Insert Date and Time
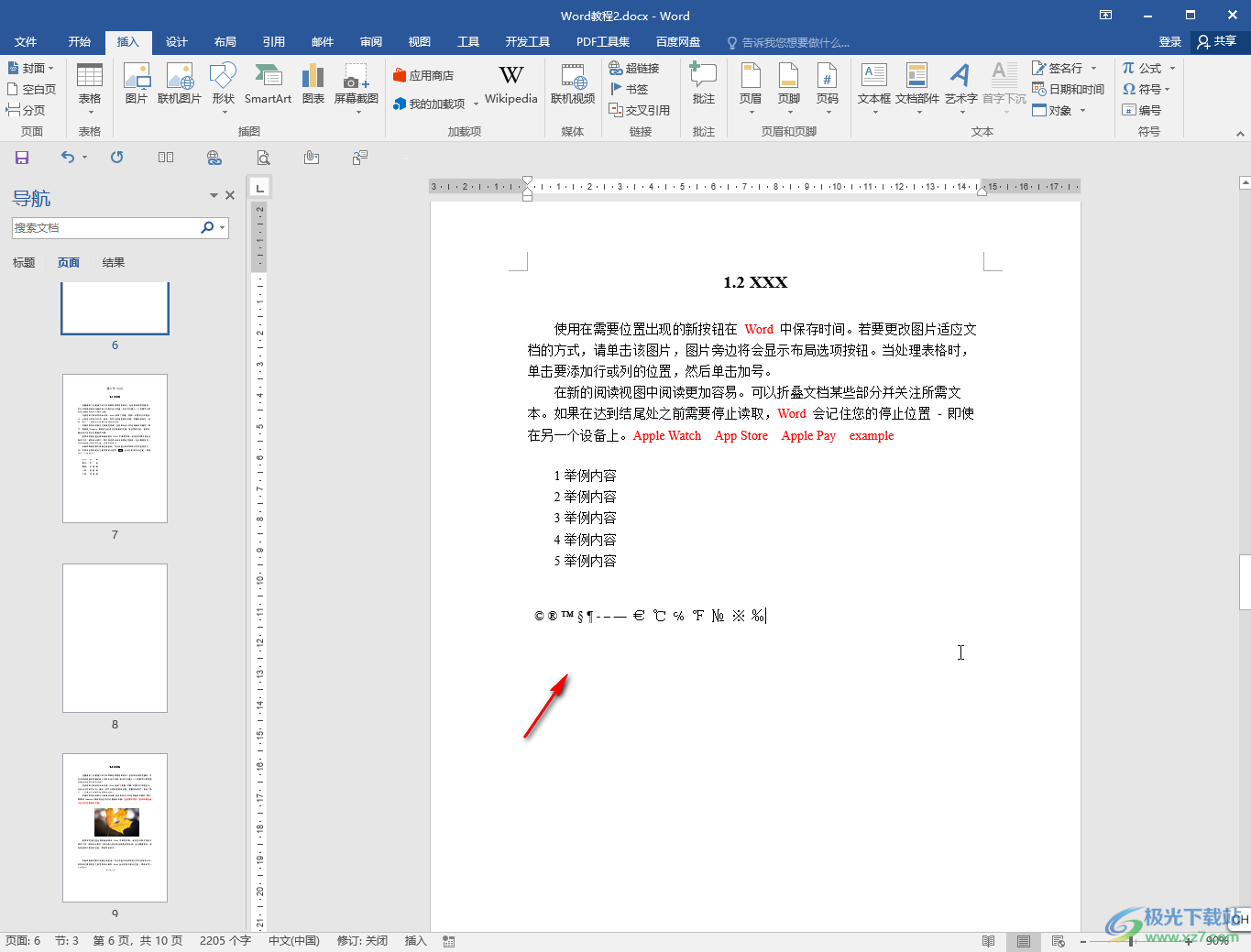The image size is (1251, 952). 1068,89
